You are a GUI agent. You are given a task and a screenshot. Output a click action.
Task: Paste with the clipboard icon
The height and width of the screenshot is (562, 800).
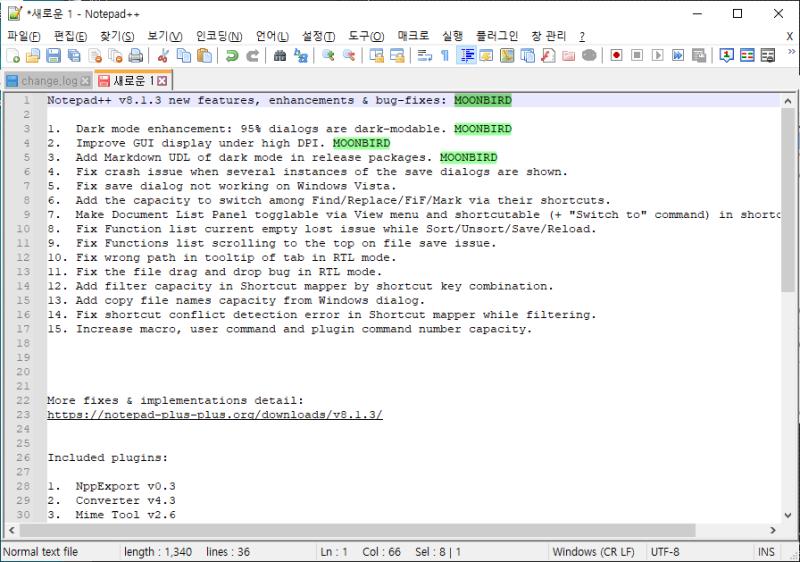(204, 56)
